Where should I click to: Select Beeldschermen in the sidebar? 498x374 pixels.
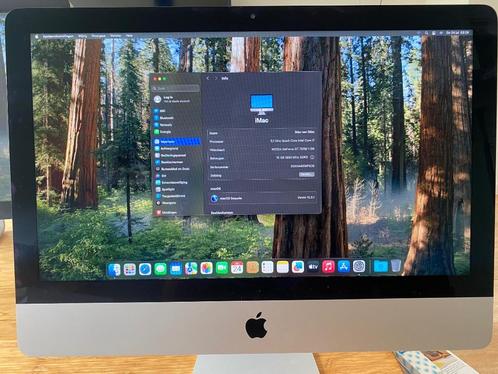pyautogui.click(x=176, y=162)
